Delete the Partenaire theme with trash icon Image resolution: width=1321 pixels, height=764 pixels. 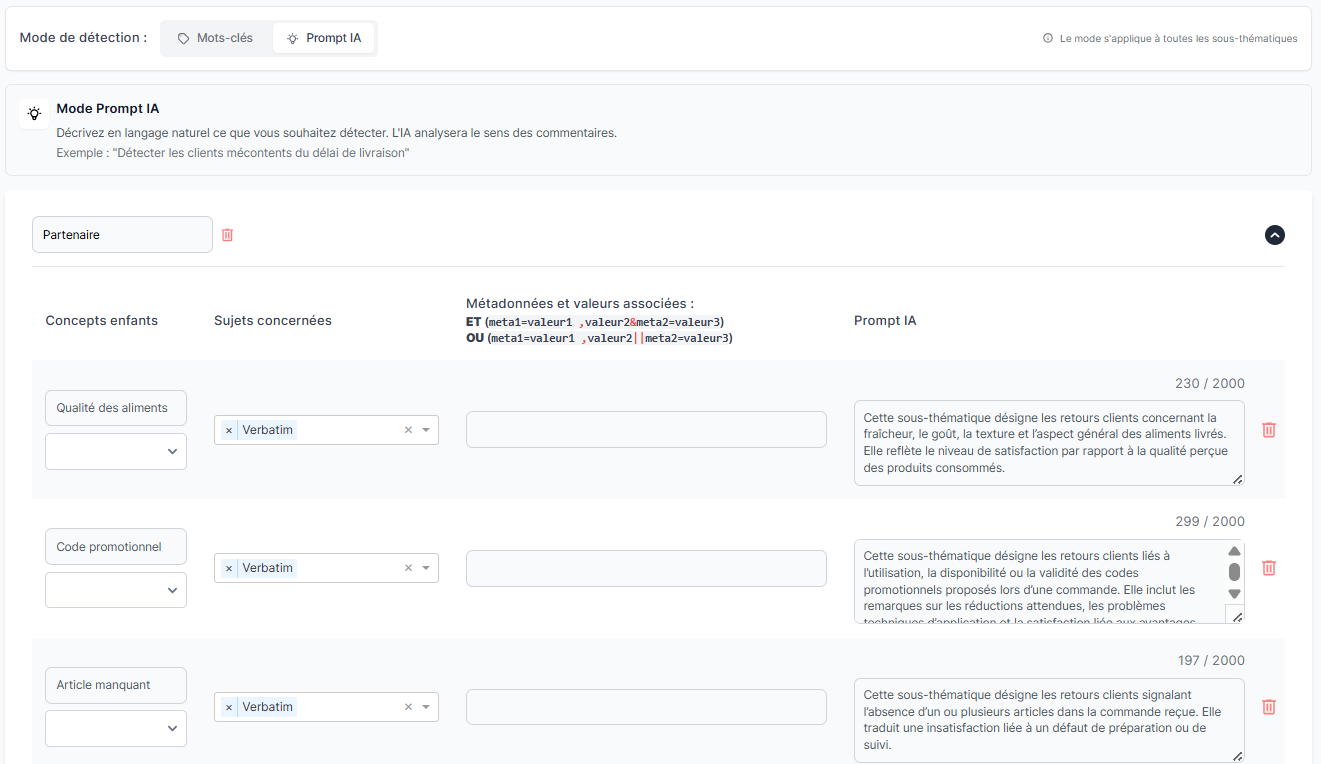coord(227,235)
